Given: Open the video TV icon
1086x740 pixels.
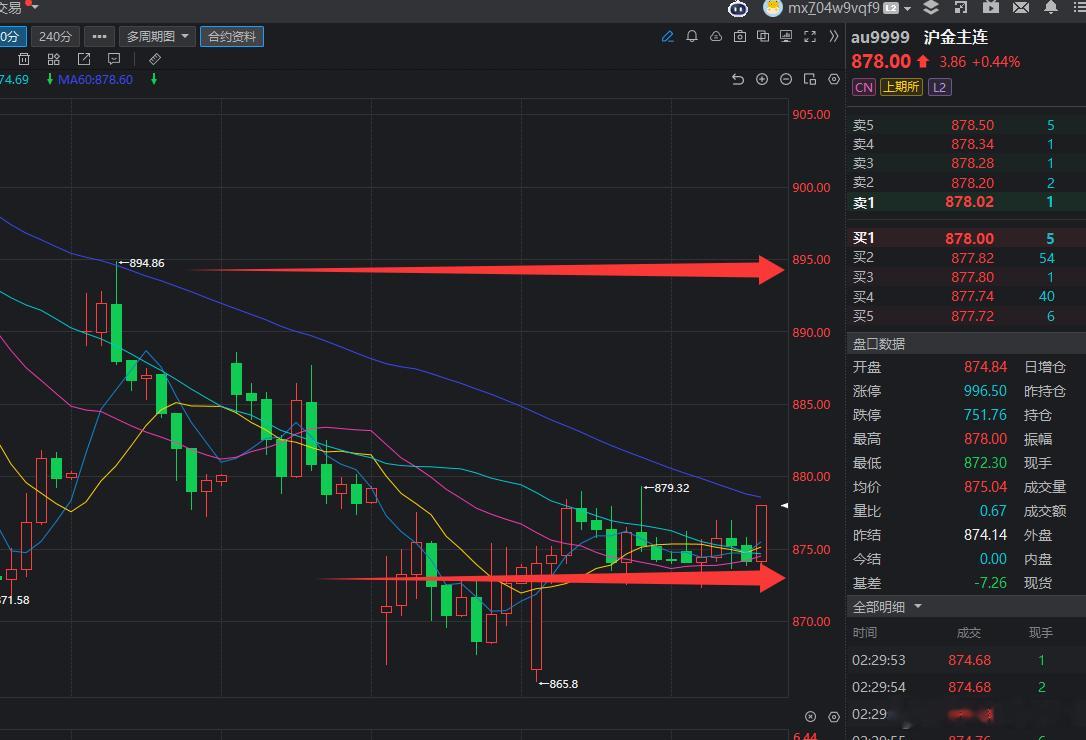Looking at the screenshot, I should click(991, 8).
